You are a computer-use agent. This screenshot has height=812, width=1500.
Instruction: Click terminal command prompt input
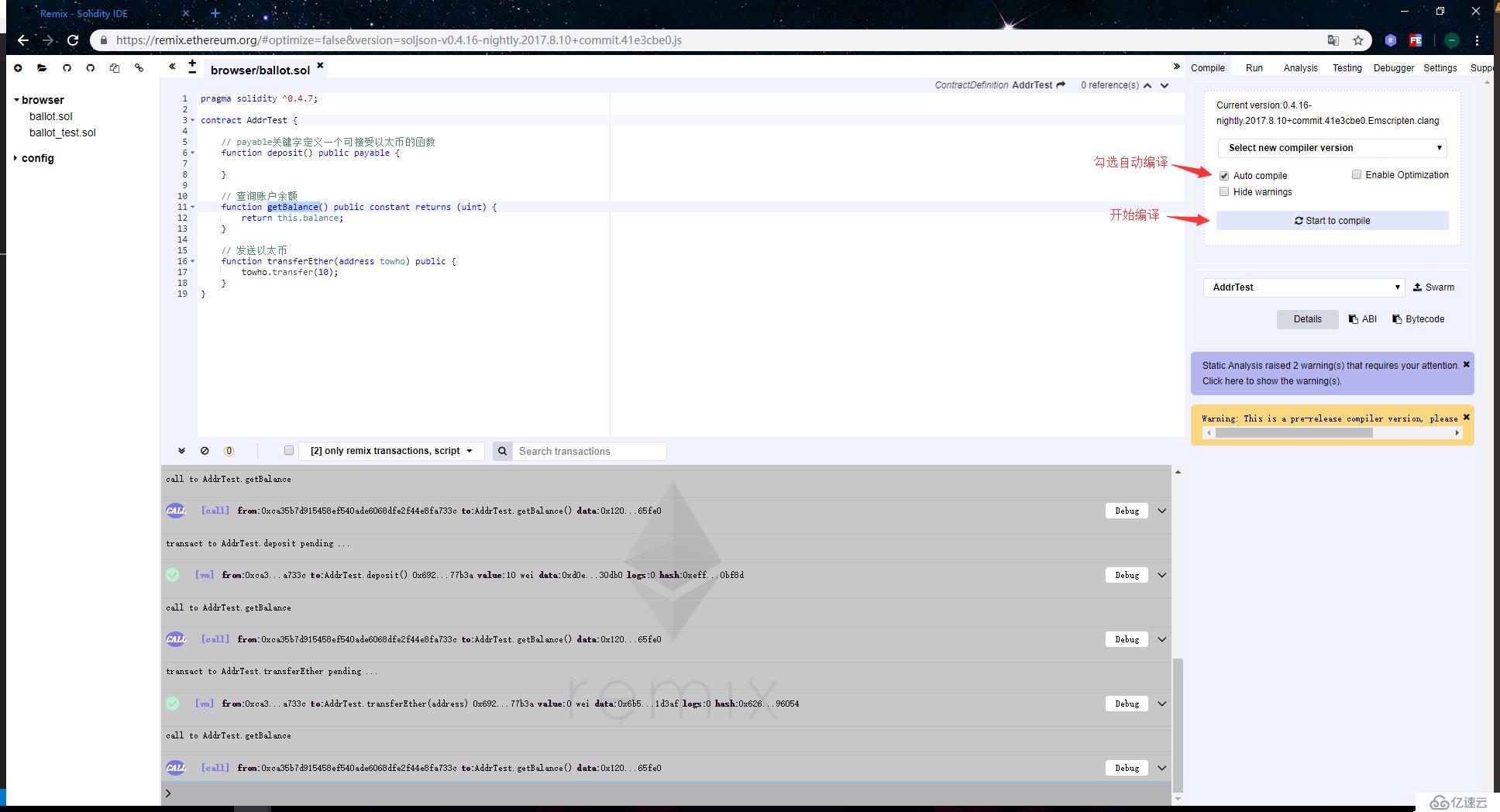click(666, 793)
